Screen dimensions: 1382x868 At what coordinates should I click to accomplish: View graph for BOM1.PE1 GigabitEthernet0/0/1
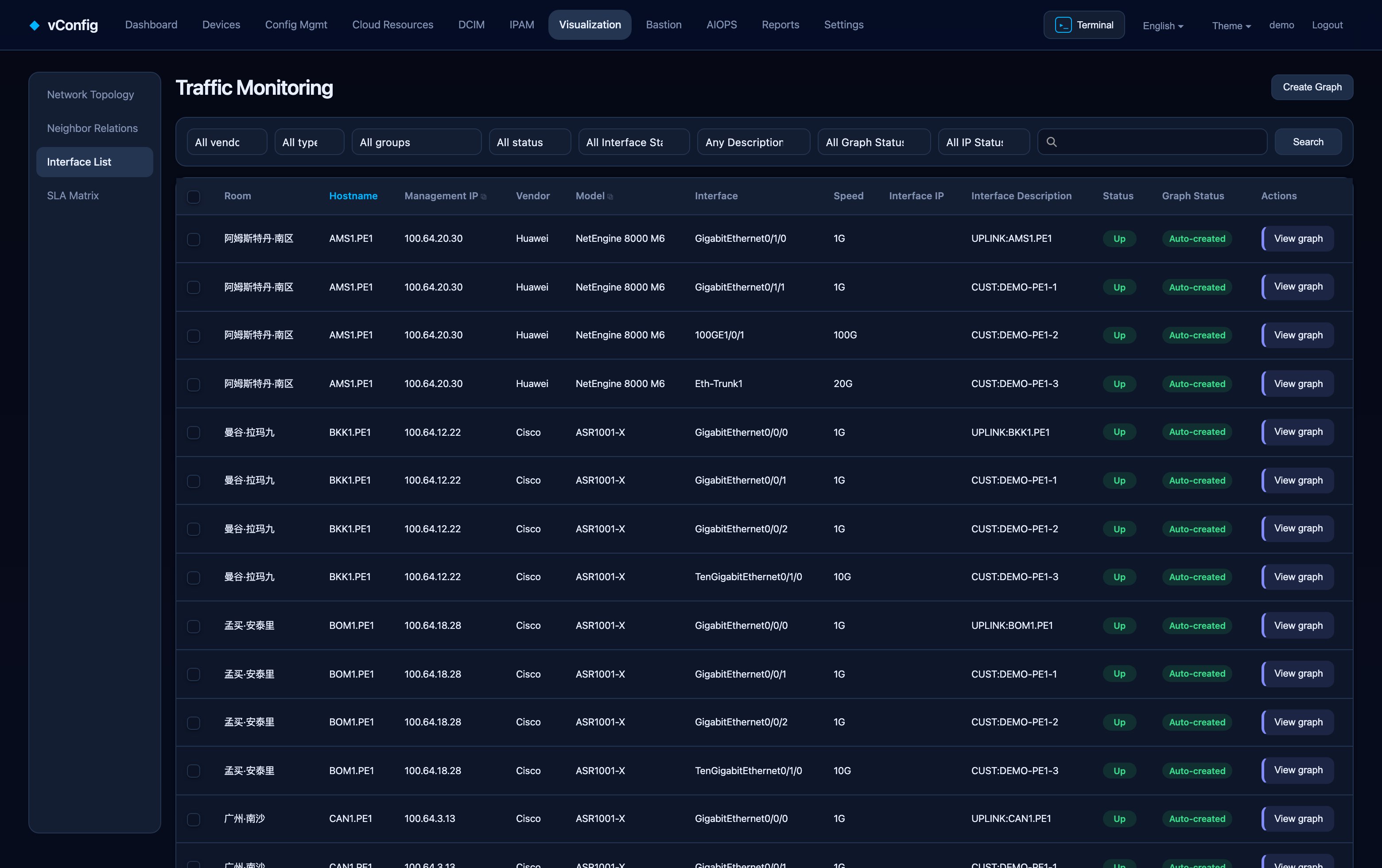[x=1298, y=674]
